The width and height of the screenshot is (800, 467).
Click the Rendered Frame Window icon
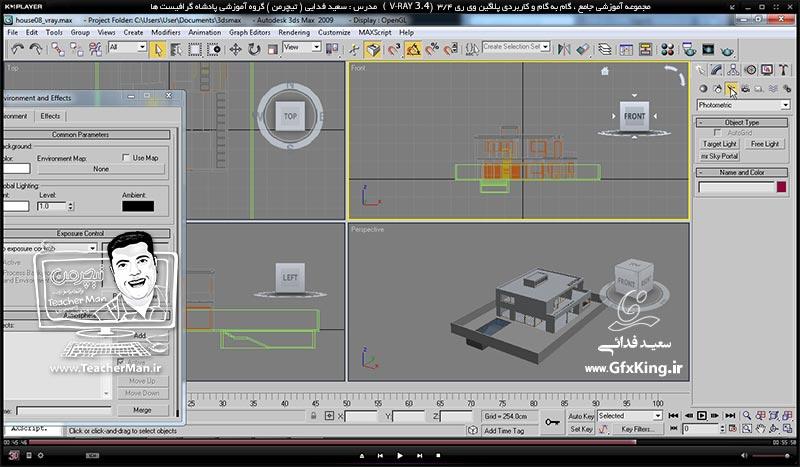point(708,50)
